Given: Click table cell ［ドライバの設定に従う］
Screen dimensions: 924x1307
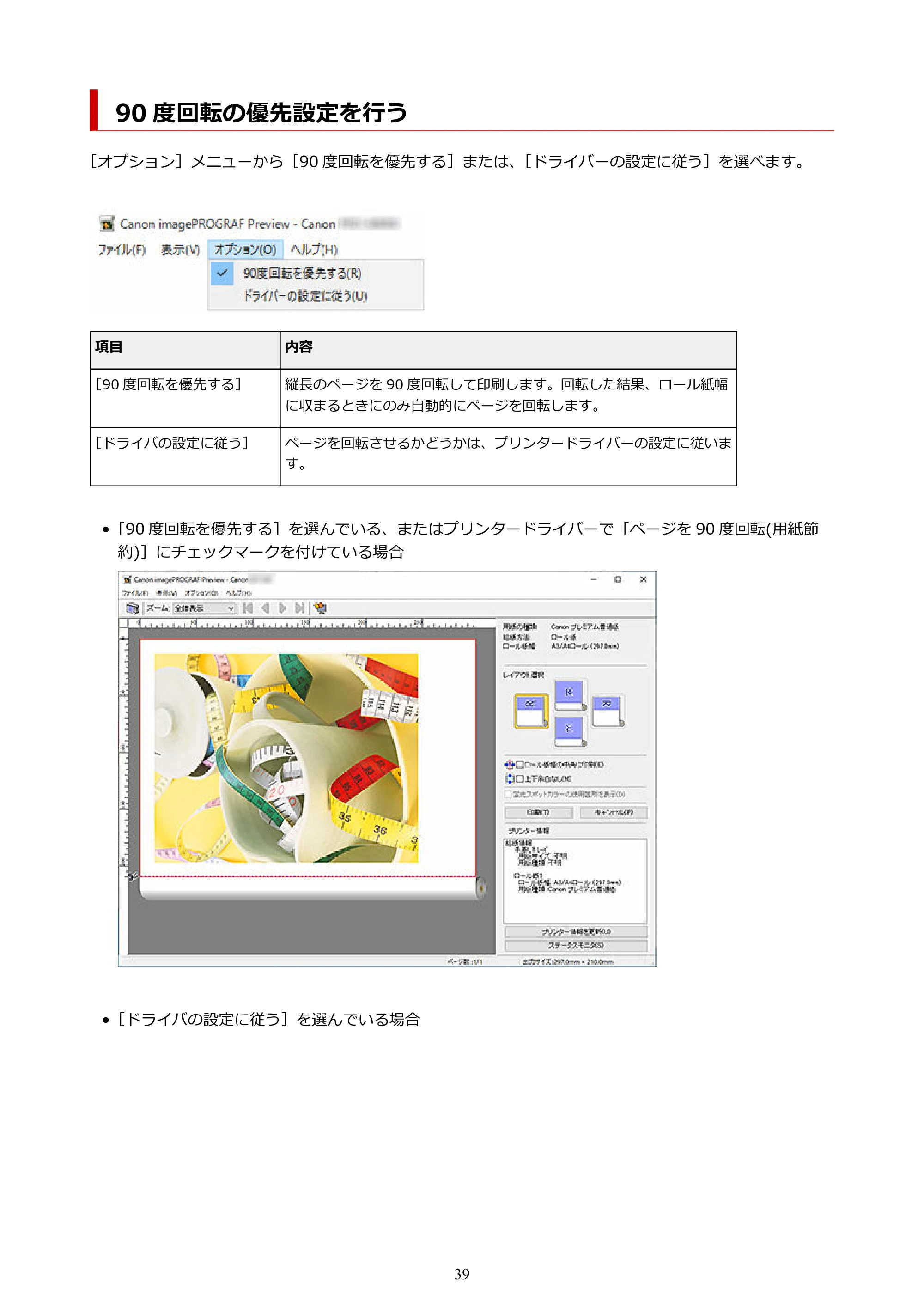Looking at the screenshot, I should click(x=185, y=456).
